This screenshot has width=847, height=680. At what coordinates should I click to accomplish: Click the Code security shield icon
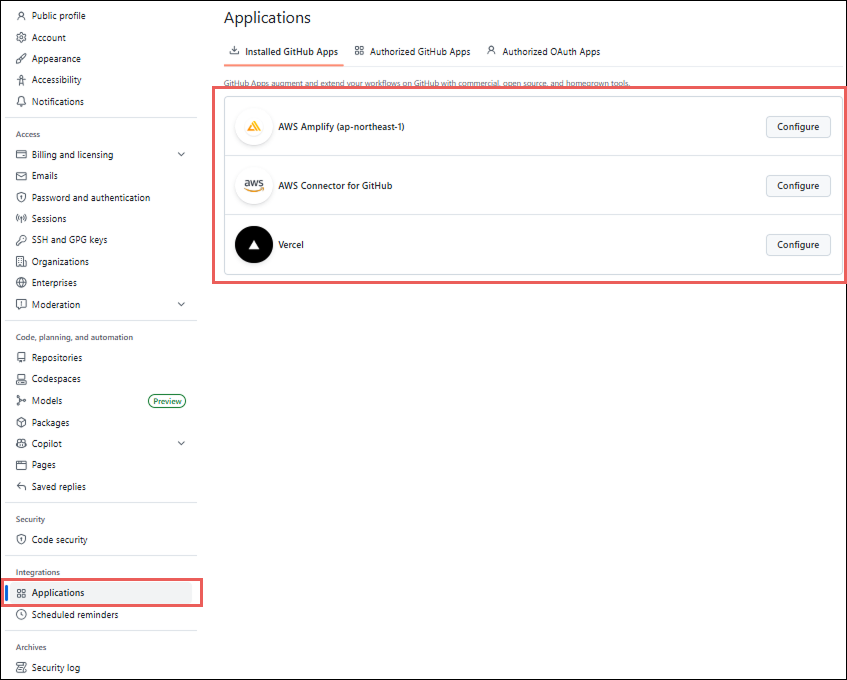(21, 540)
